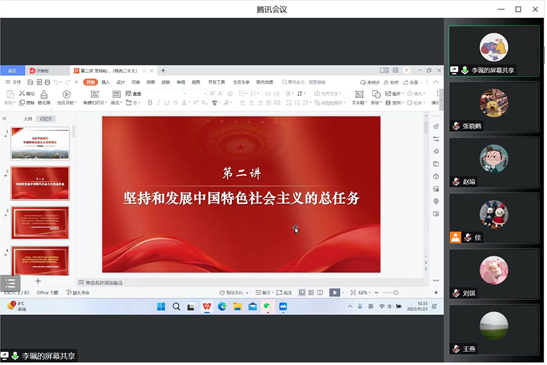Open the Windows Start menu
547x365 pixels.
point(161,307)
